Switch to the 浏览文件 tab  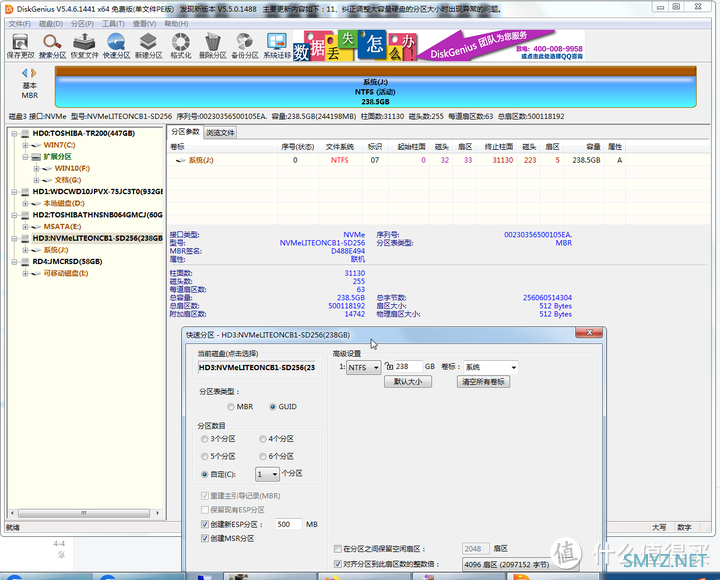(220, 133)
